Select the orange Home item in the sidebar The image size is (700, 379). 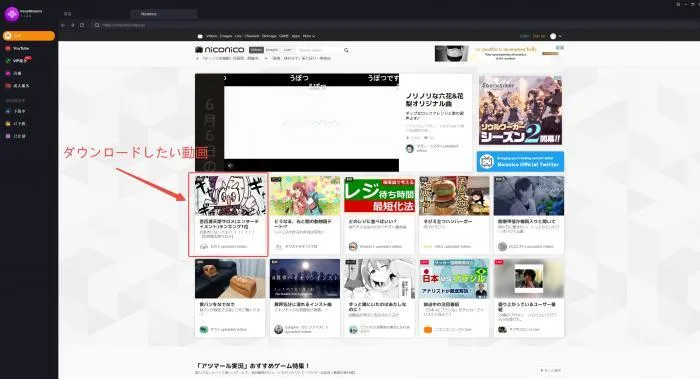pos(29,36)
